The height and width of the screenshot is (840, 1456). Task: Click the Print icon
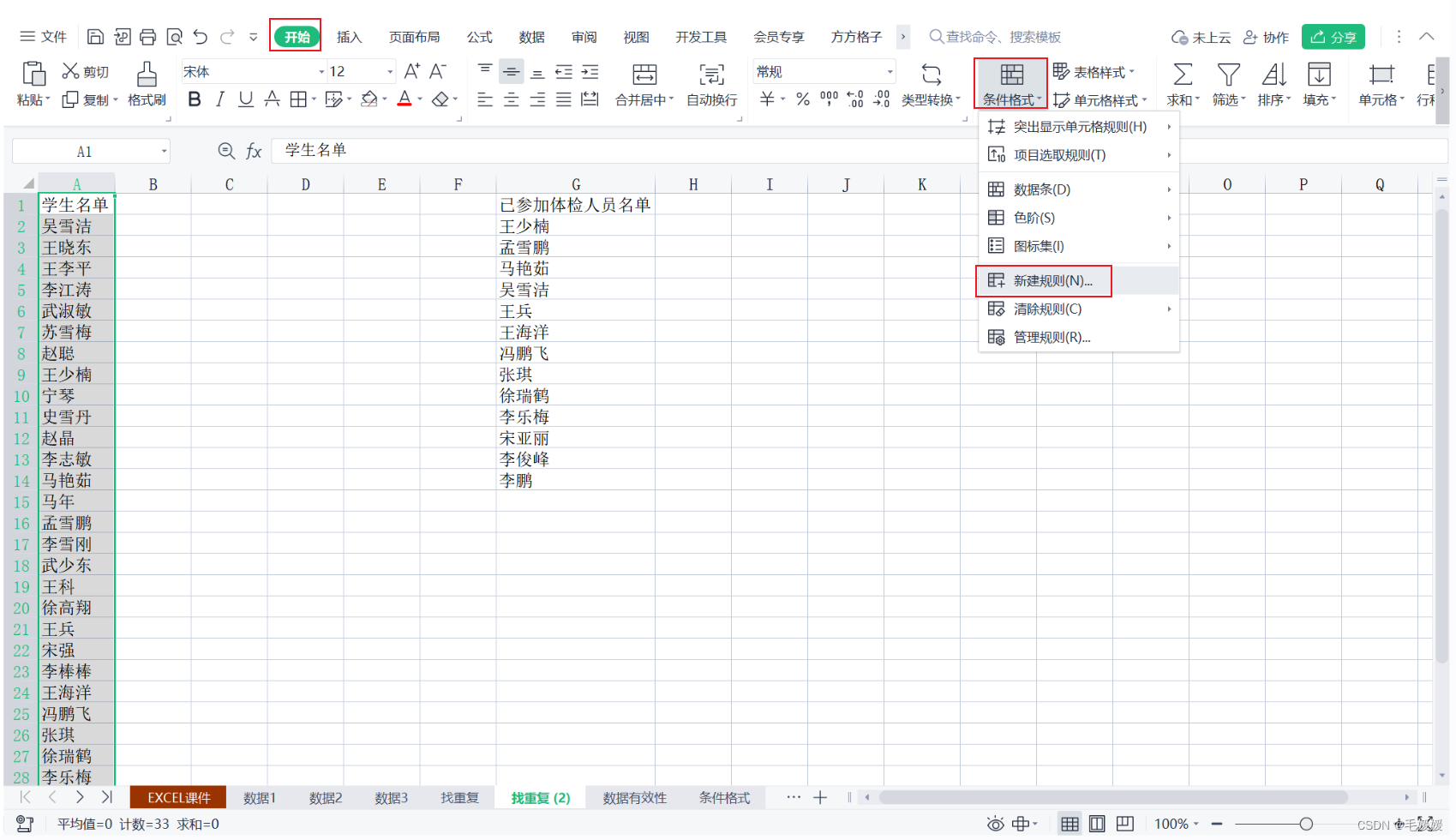click(x=148, y=37)
